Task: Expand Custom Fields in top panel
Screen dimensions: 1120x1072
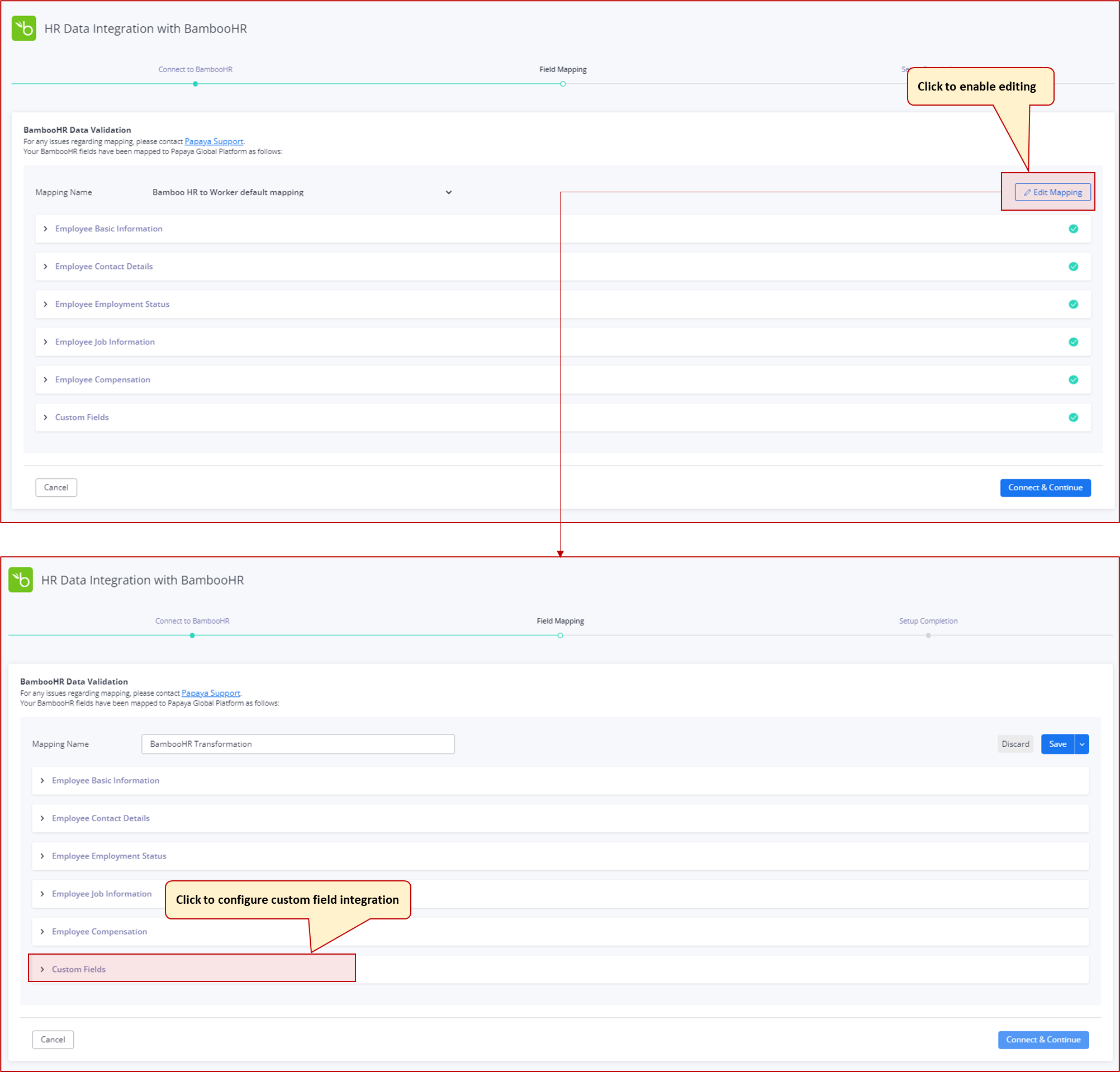Action: coord(46,417)
